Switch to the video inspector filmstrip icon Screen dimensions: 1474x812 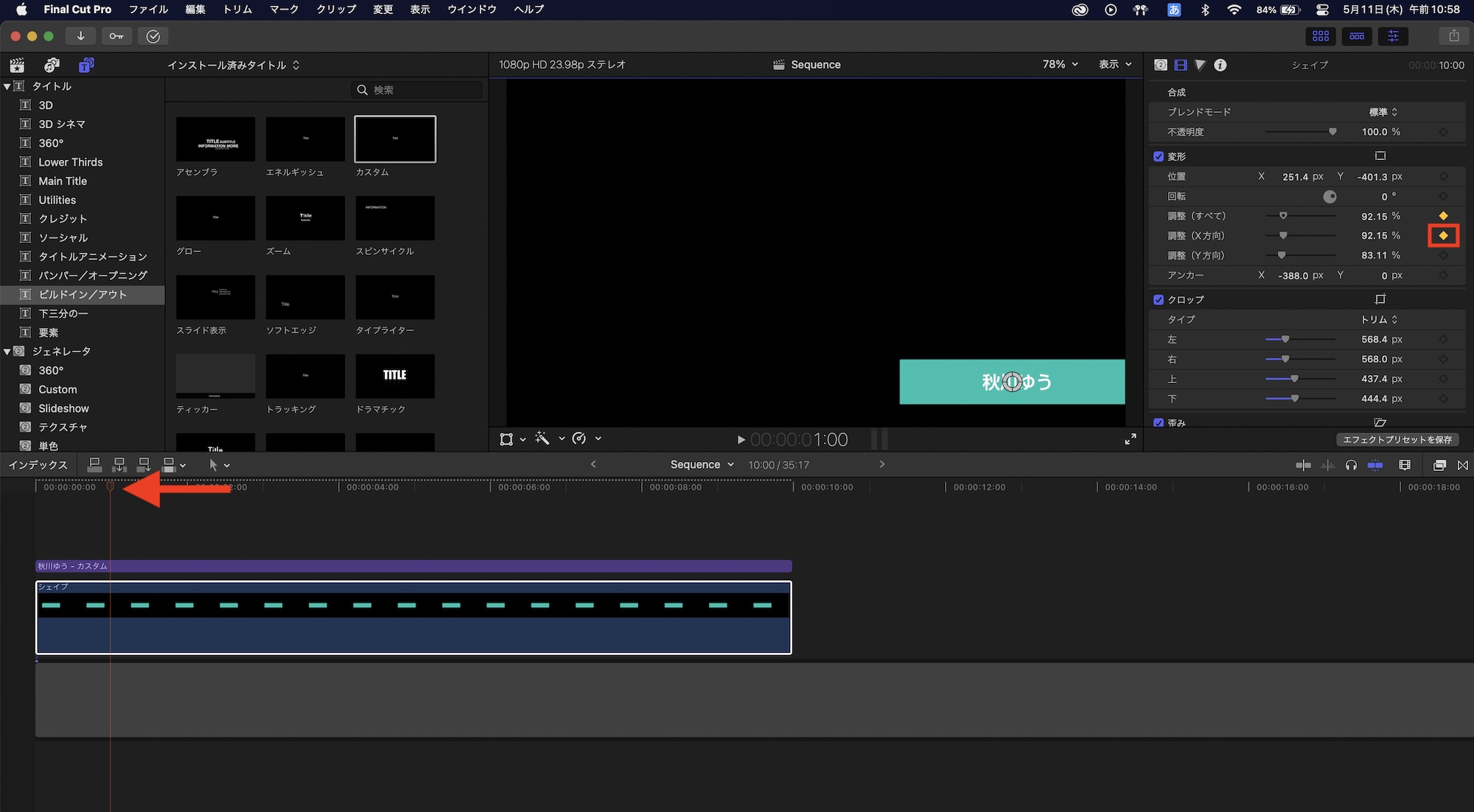tap(1181, 65)
